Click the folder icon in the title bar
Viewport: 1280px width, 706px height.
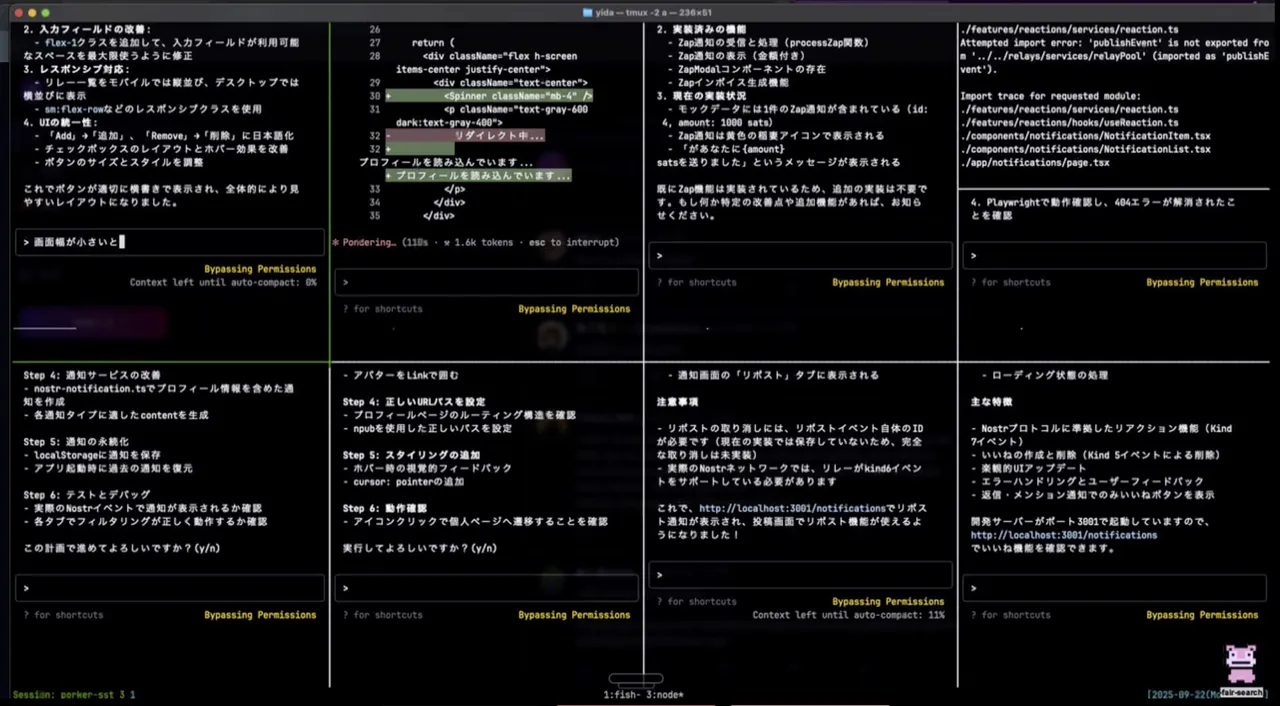pyautogui.click(x=588, y=12)
